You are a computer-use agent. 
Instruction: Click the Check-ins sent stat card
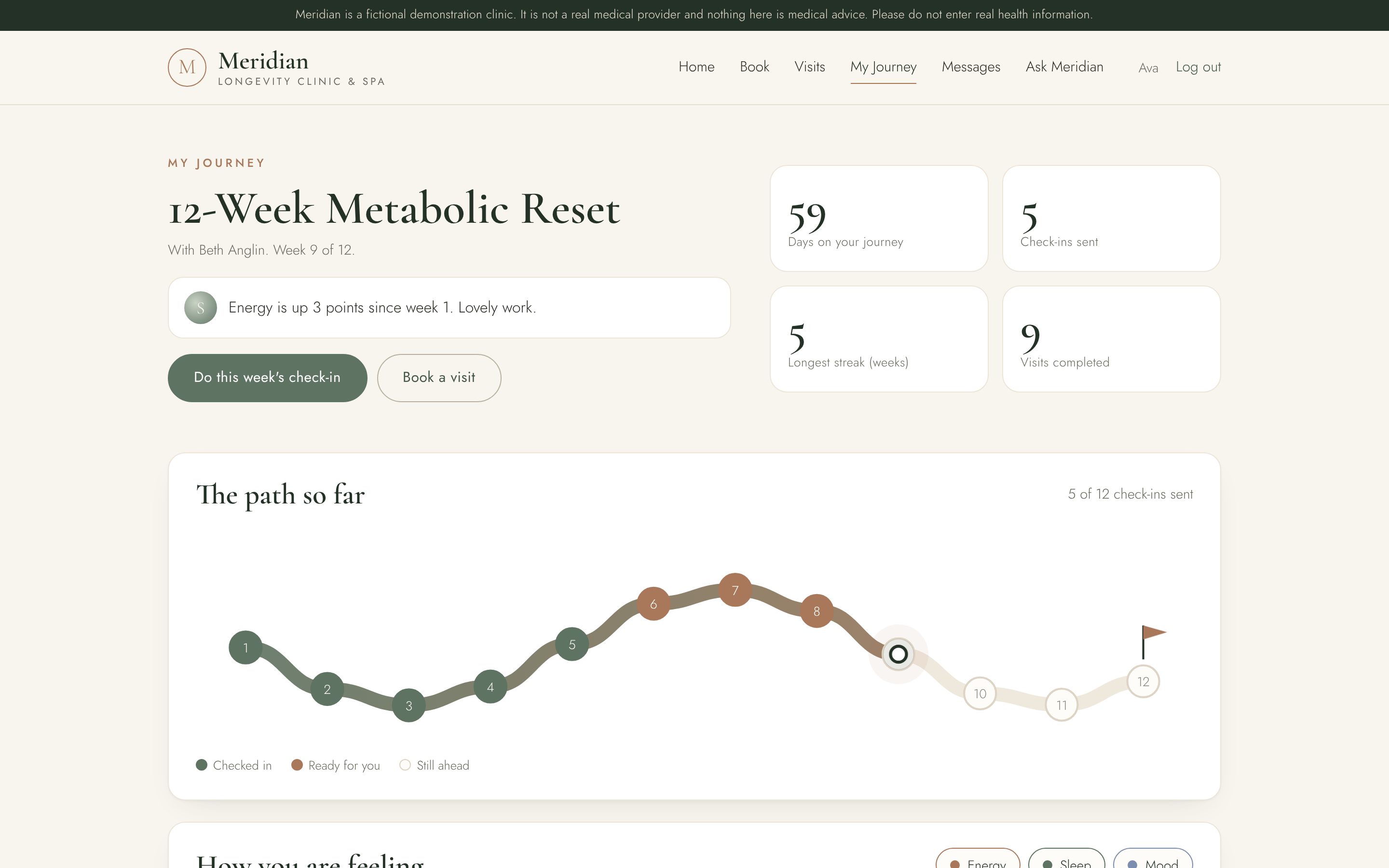(x=1111, y=218)
